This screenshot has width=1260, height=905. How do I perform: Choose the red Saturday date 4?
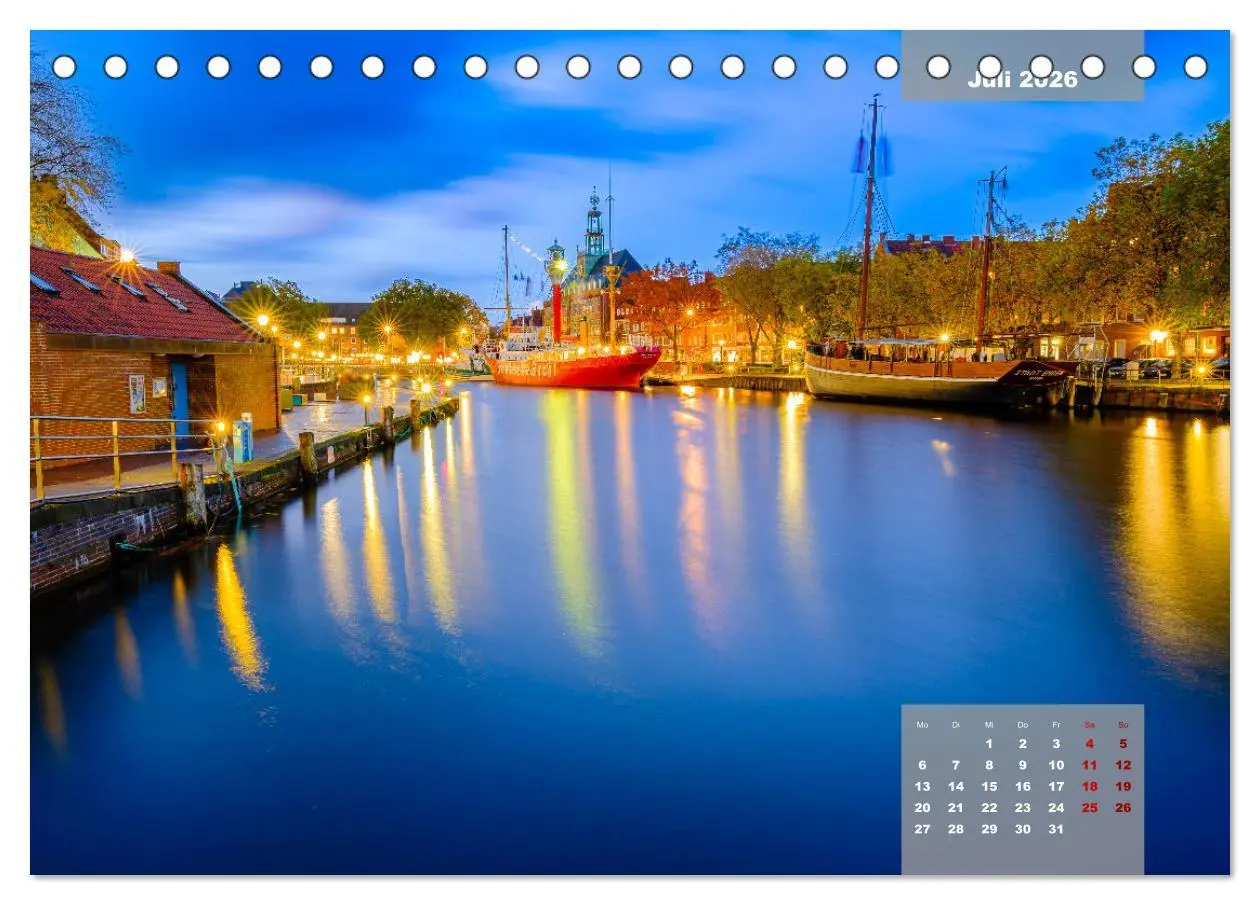pos(1090,744)
